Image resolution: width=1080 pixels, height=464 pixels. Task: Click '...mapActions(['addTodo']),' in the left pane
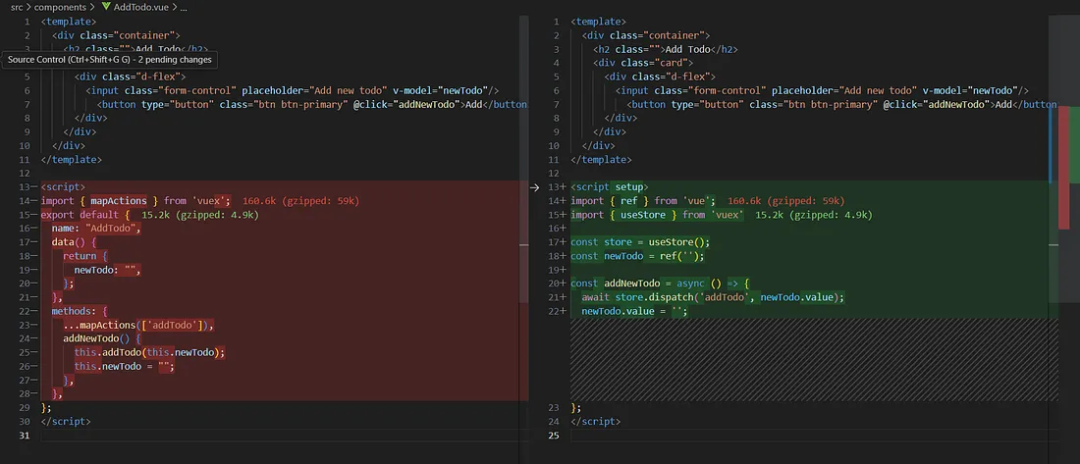(x=139, y=324)
